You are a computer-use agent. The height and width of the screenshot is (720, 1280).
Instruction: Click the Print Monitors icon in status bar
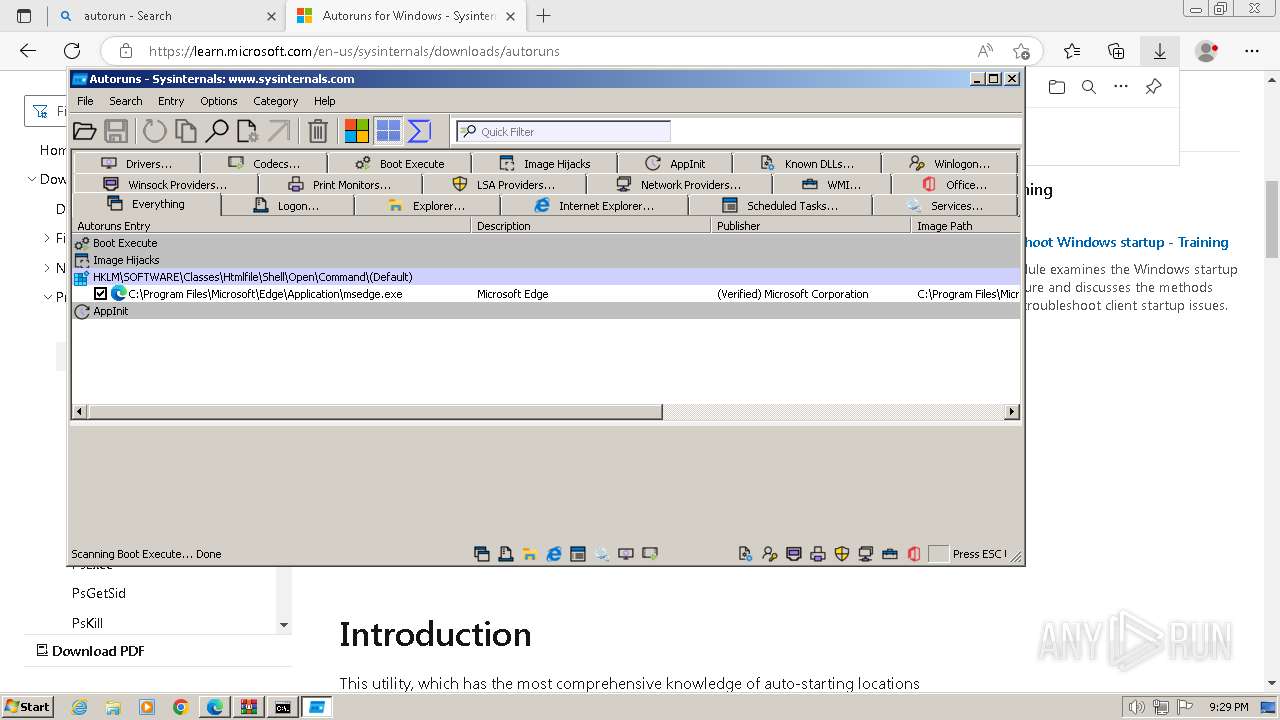click(x=817, y=554)
